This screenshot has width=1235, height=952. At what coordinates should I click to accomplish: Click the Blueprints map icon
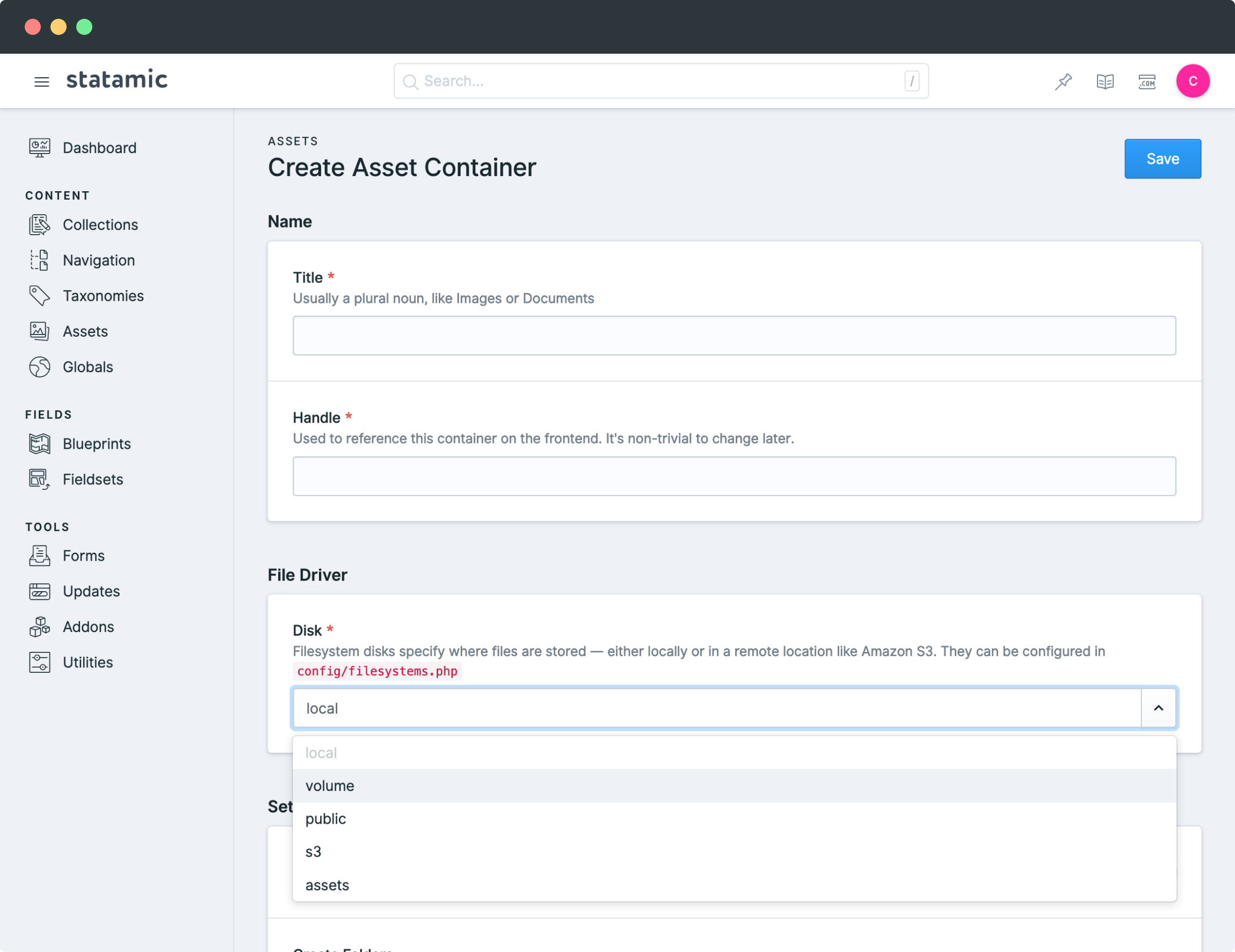click(40, 444)
